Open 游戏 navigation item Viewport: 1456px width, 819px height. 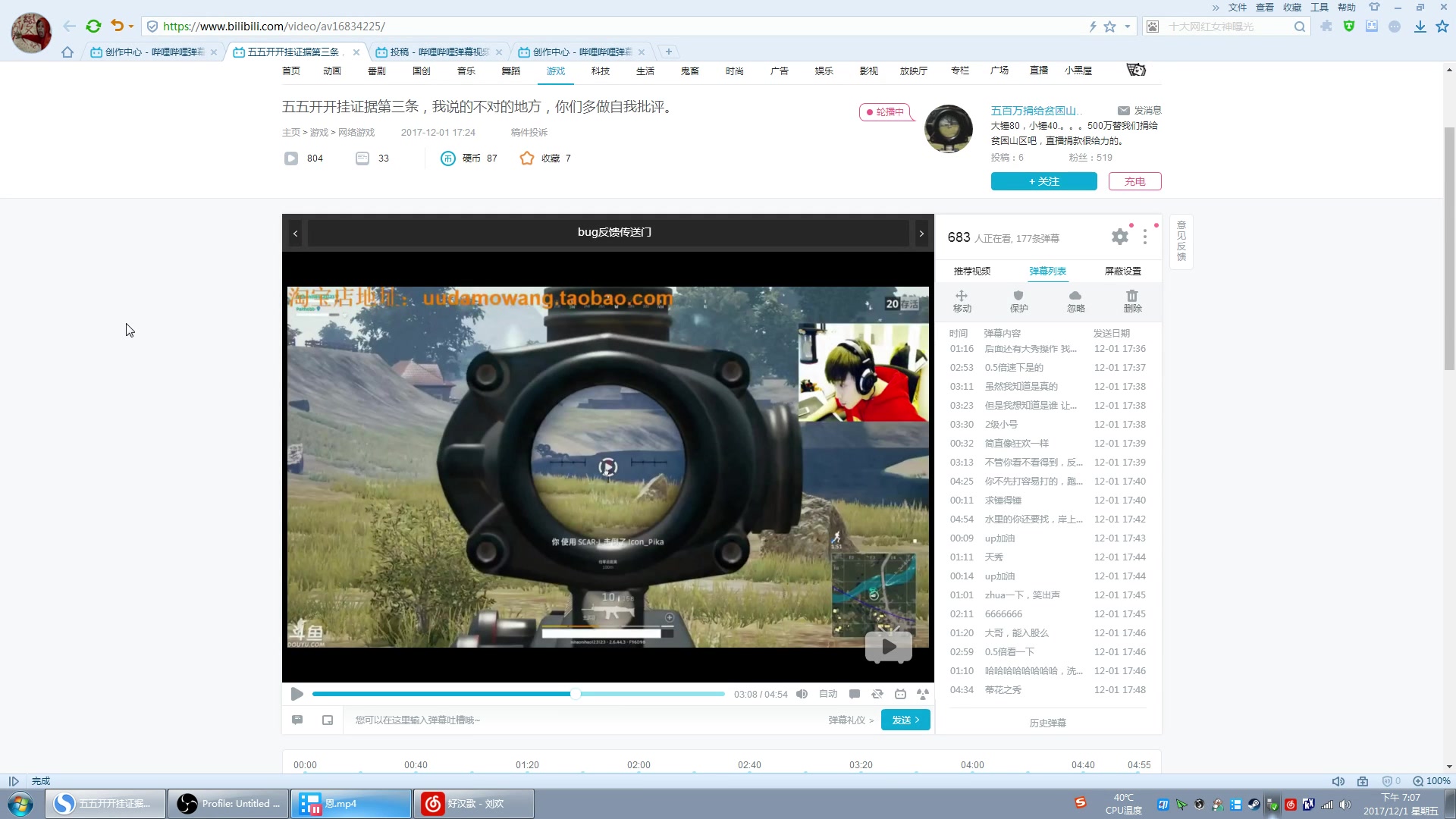pyautogui.click(x=556, y=71)
